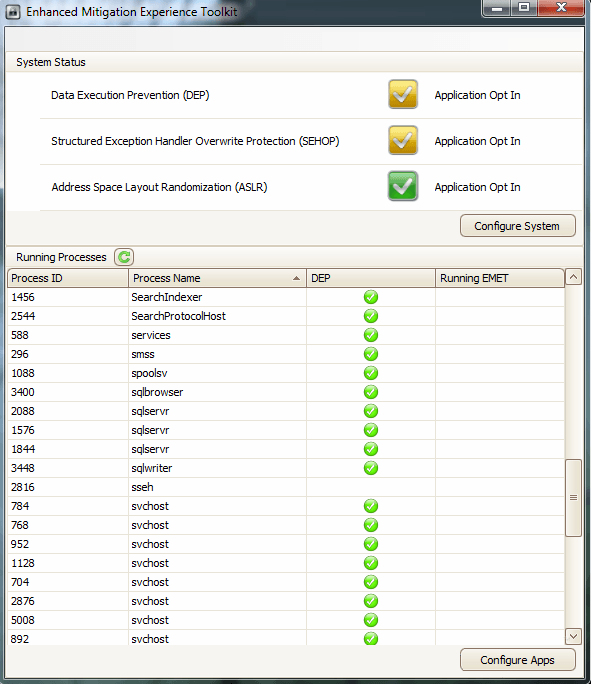Click DEP check icon for svchost 704
Image resolution: width=591 pixels, height=684 pixels.
tap(371, 582)
